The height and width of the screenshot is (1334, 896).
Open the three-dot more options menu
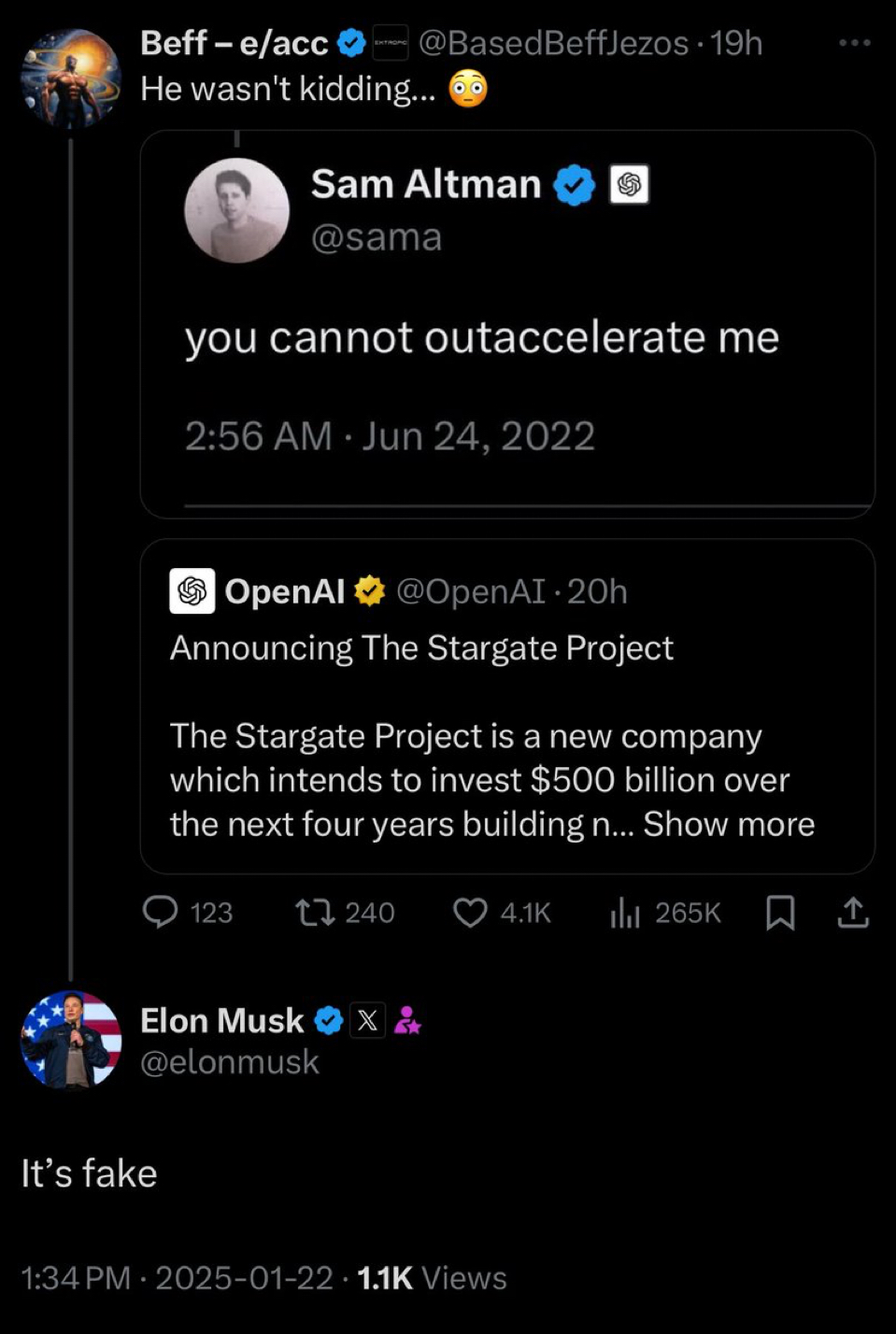(854, 43)
